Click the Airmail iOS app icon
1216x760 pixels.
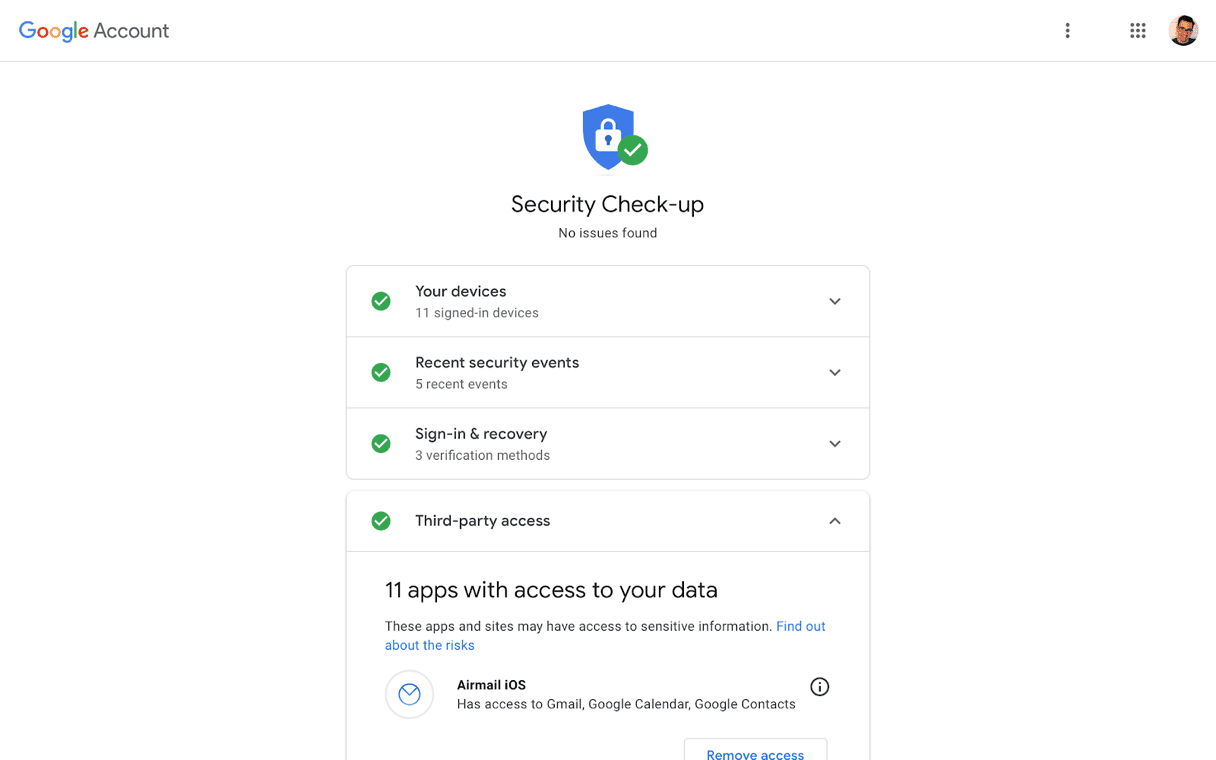coord(409,694)
